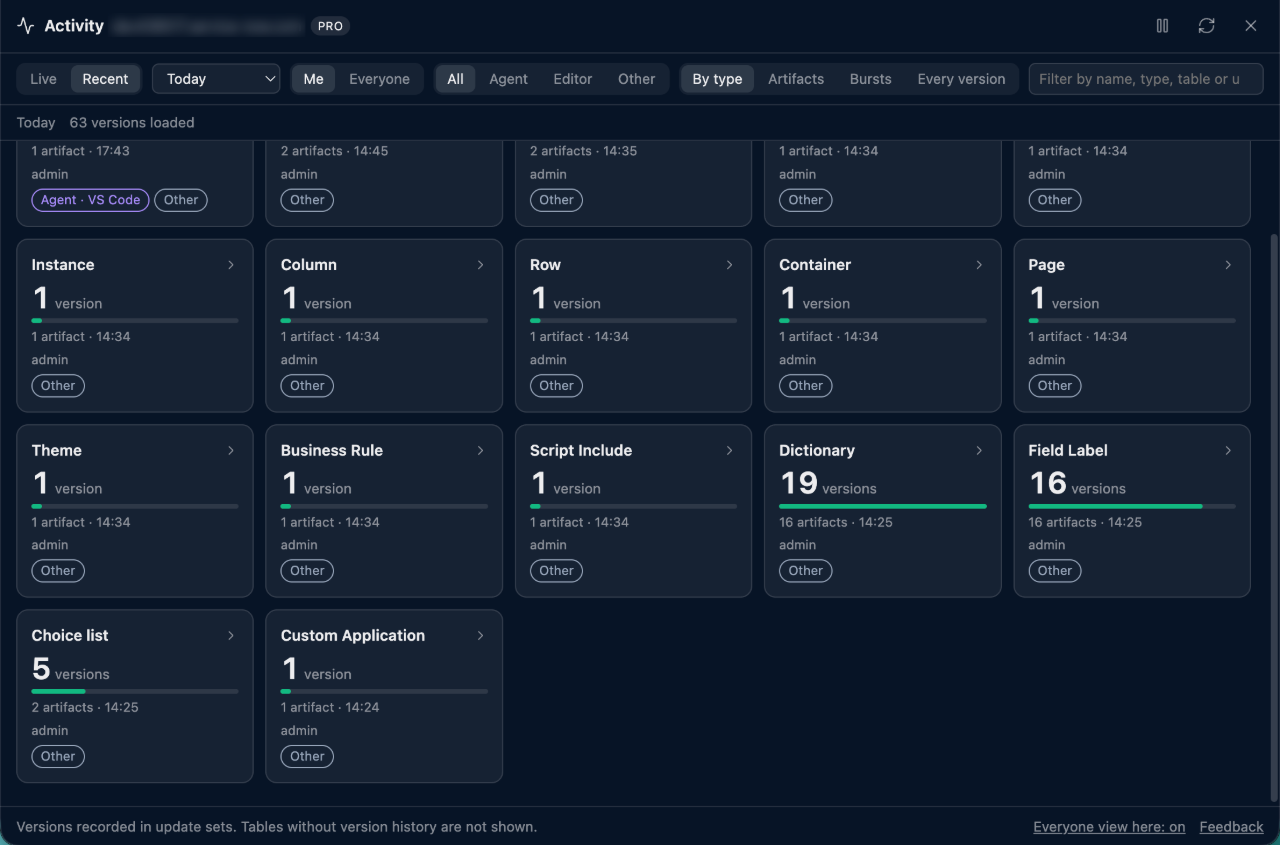
Task: Click the '19 versions' count on Dictionary
Action: pyautogui.click(x=828, y=483)
